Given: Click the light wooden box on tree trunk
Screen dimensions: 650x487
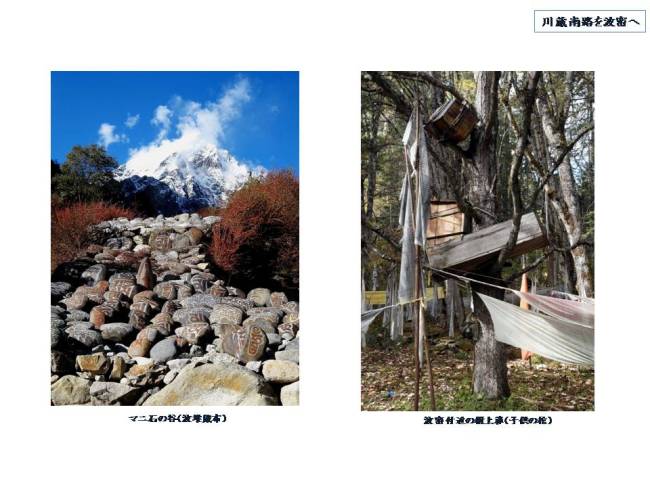Looking at the screenshot, I should 446,223.
